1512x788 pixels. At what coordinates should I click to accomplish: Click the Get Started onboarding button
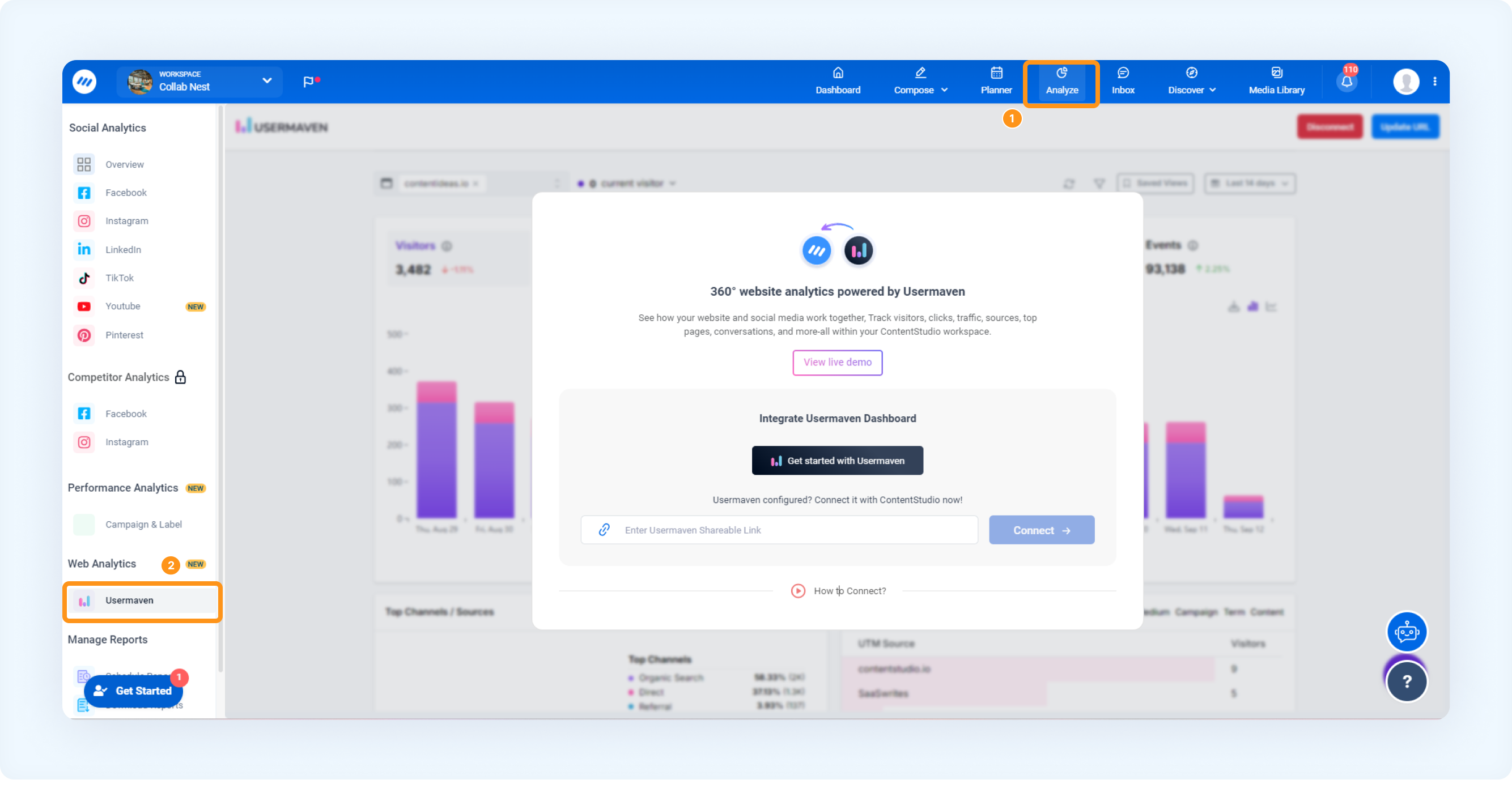134,691
